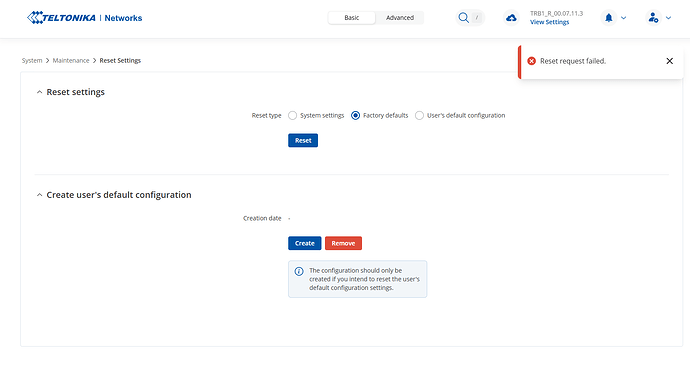Click the red error icon in notification
Image resolution: width=690 pixels, height=368 pixels.
point(532,61)
